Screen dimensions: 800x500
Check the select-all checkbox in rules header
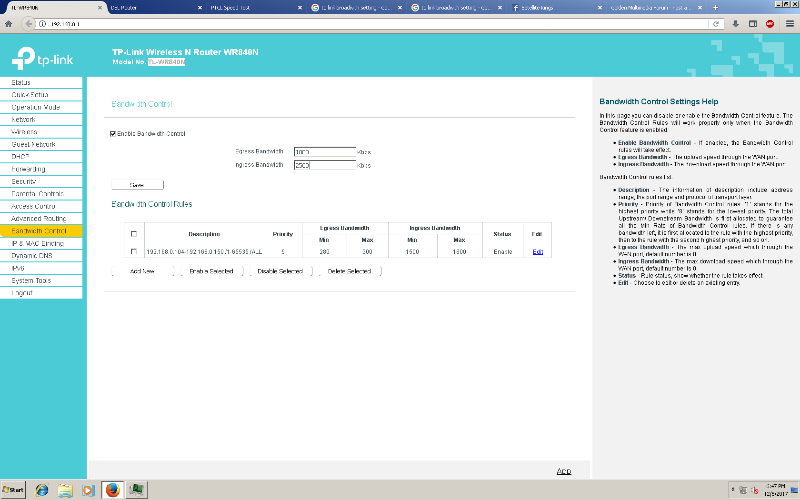click(134, 234)
